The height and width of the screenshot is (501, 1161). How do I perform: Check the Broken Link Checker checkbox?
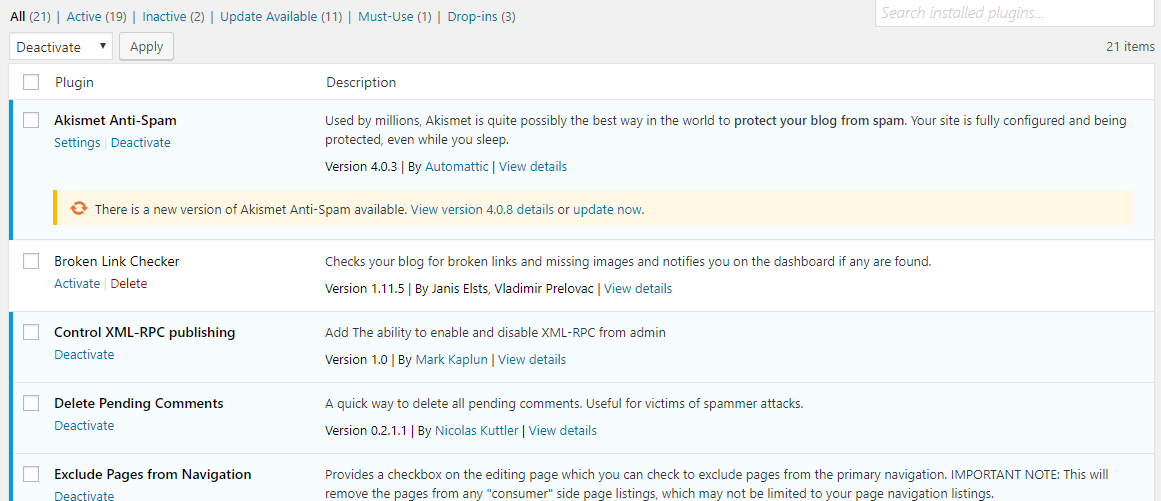[31, 261]
